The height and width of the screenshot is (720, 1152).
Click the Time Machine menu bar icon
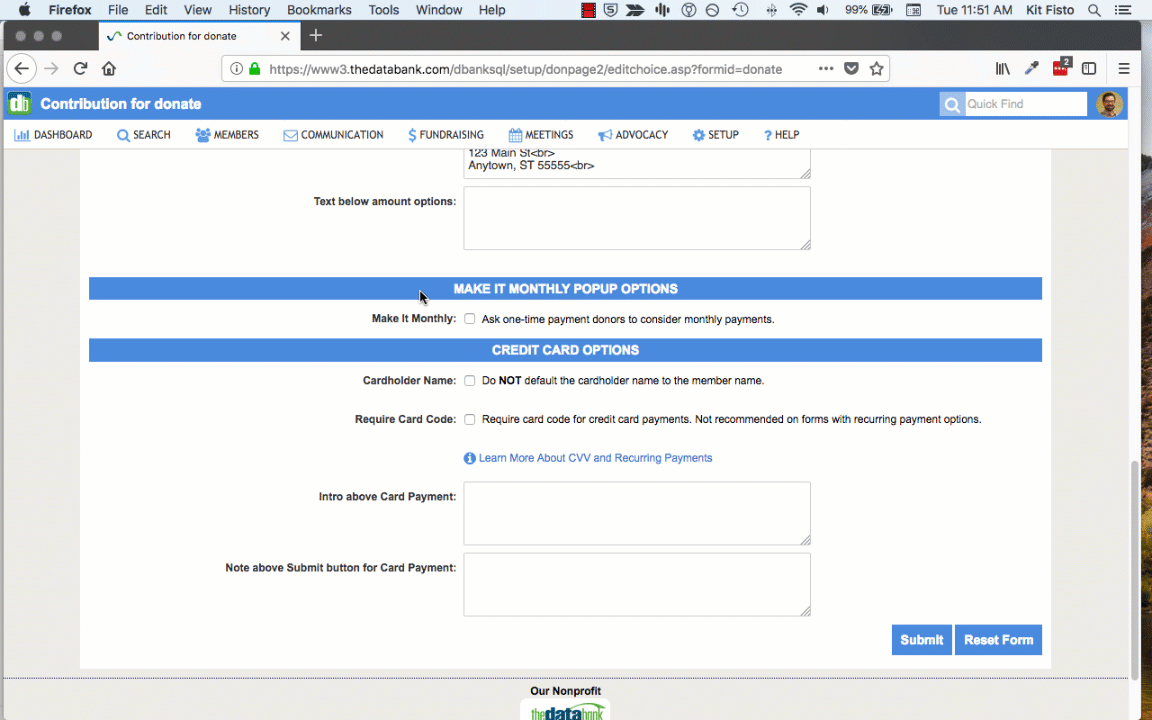tap(741, 10)
